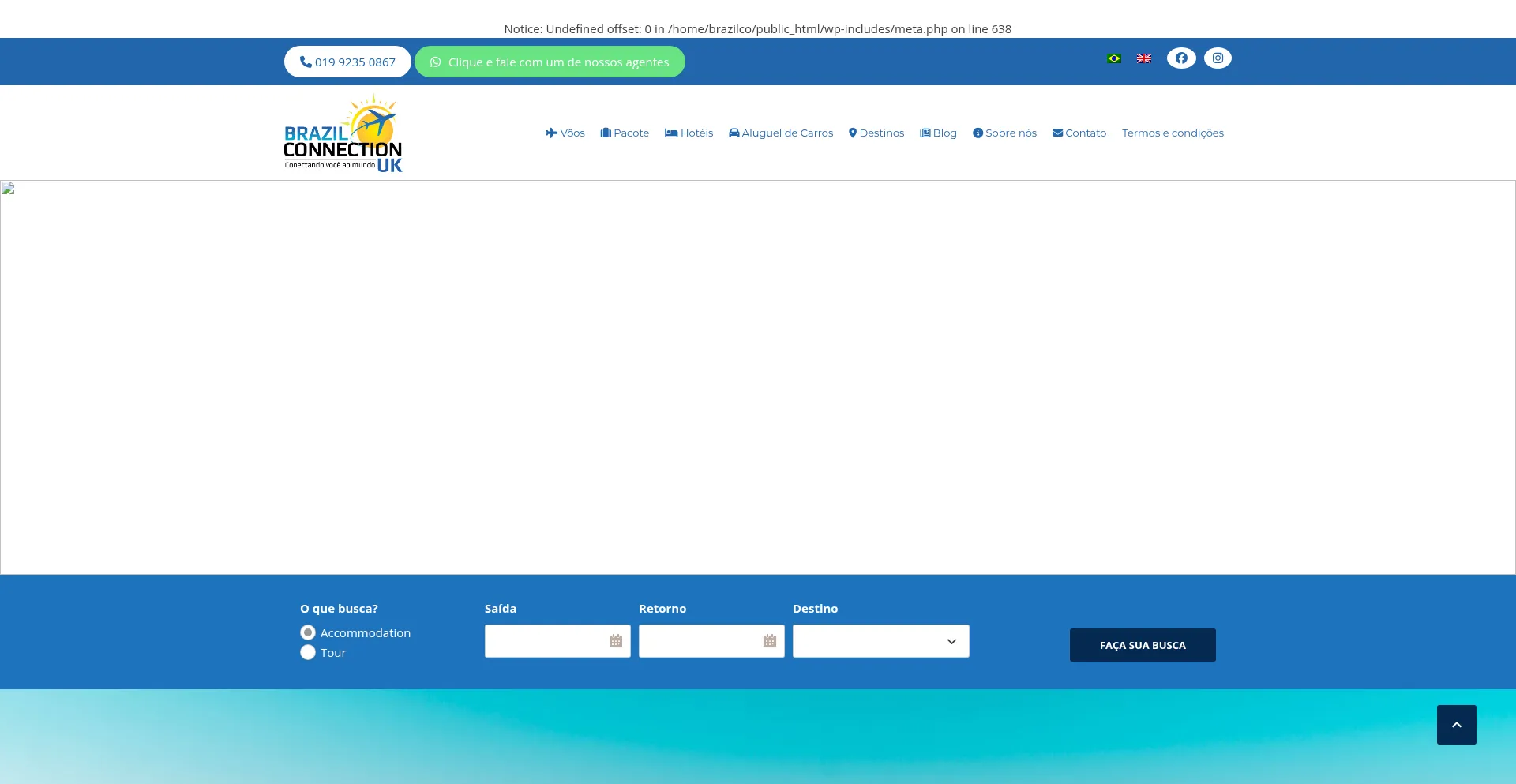Click the WhatsApp icon in the green button
1516x784 pixels.
click(435, 62)
